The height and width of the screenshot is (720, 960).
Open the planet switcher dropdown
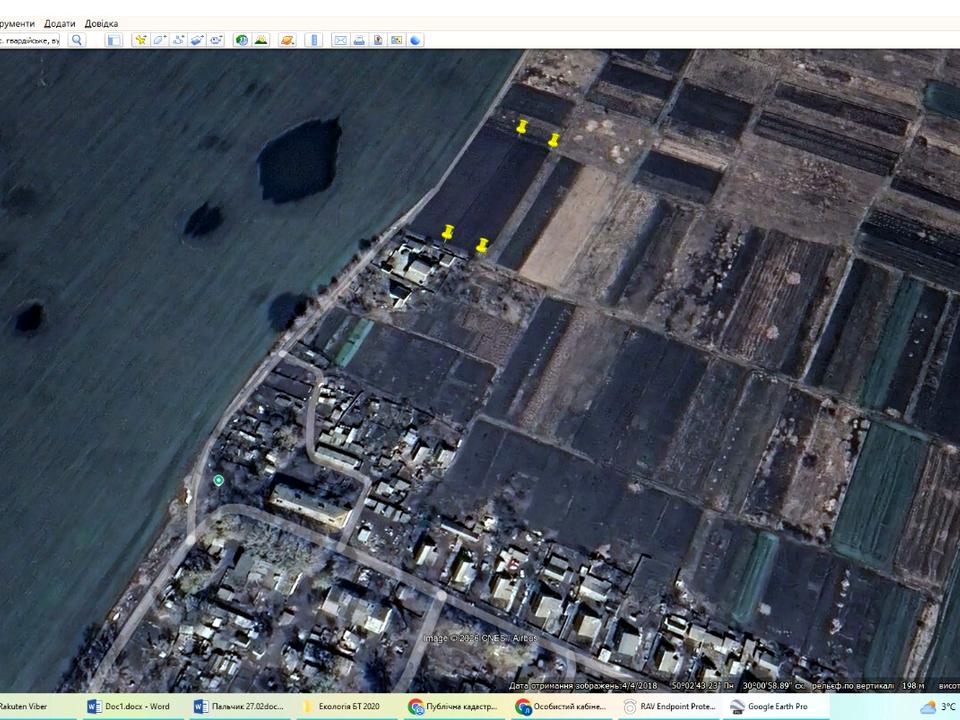[287, 40]
